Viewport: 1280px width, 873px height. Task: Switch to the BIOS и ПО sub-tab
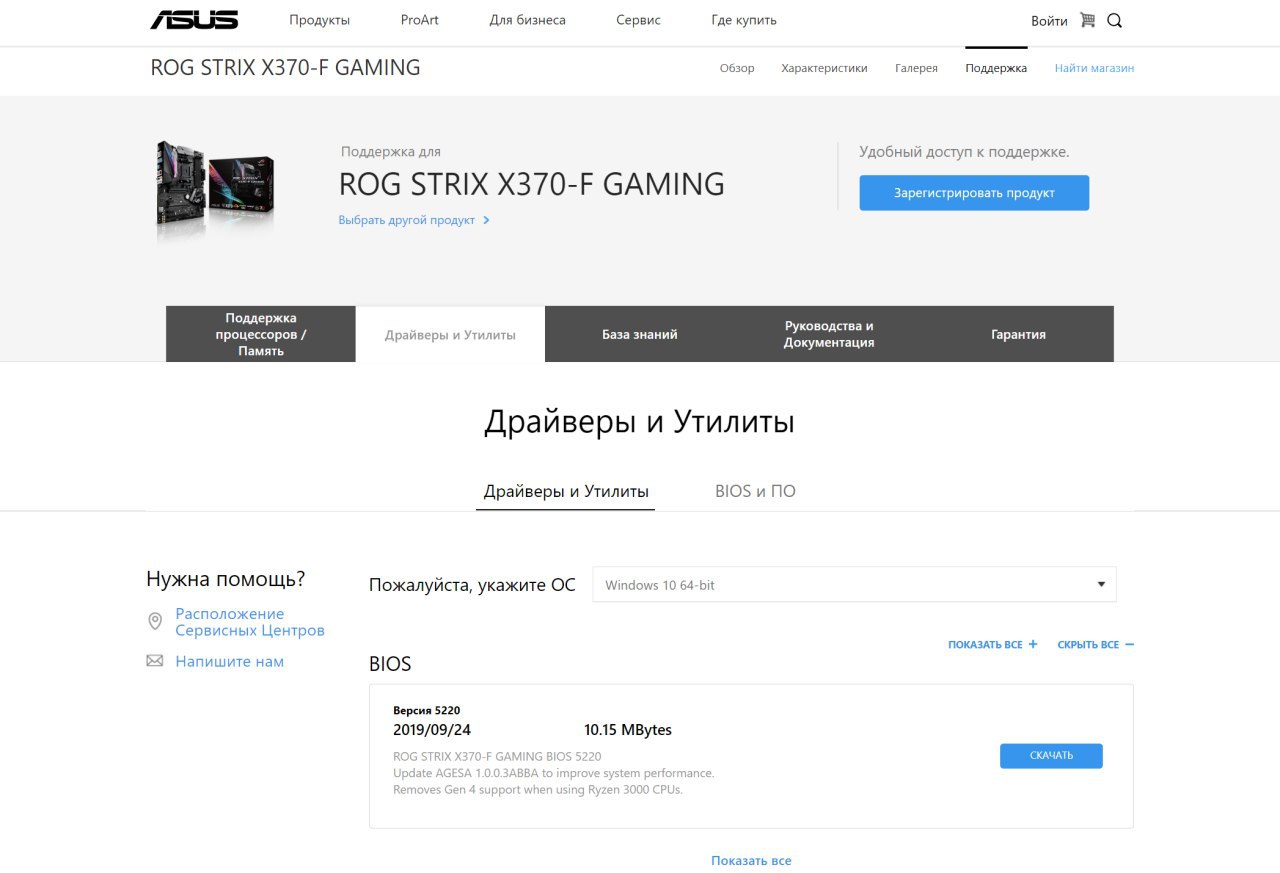pos(755,491)
